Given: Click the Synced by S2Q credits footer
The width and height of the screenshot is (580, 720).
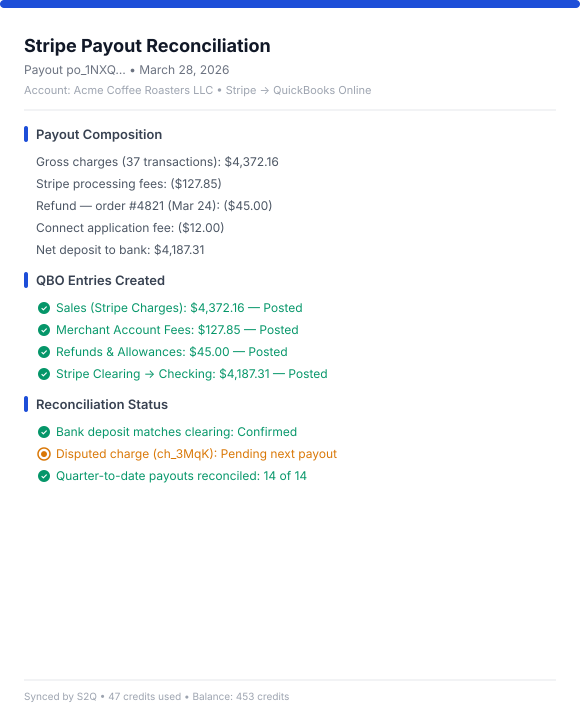Looking at the screenshot, I should pos(157,697).
